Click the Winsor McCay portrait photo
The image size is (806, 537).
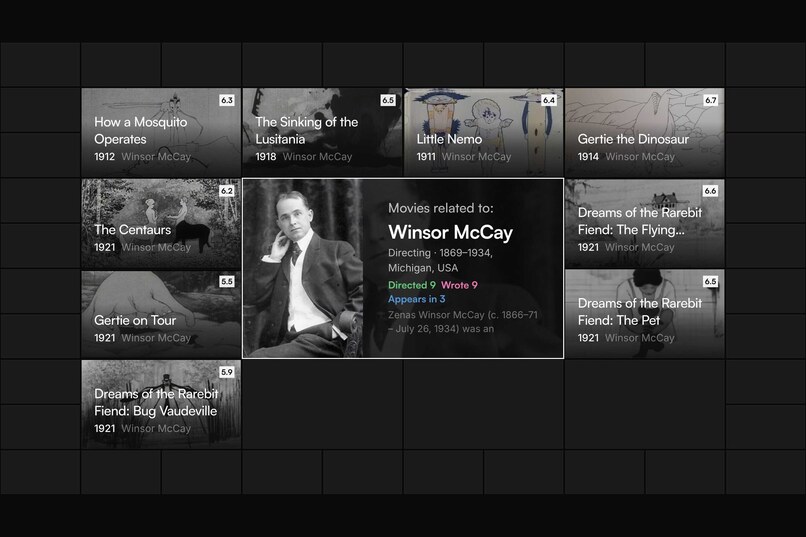[x=303, y=268]
